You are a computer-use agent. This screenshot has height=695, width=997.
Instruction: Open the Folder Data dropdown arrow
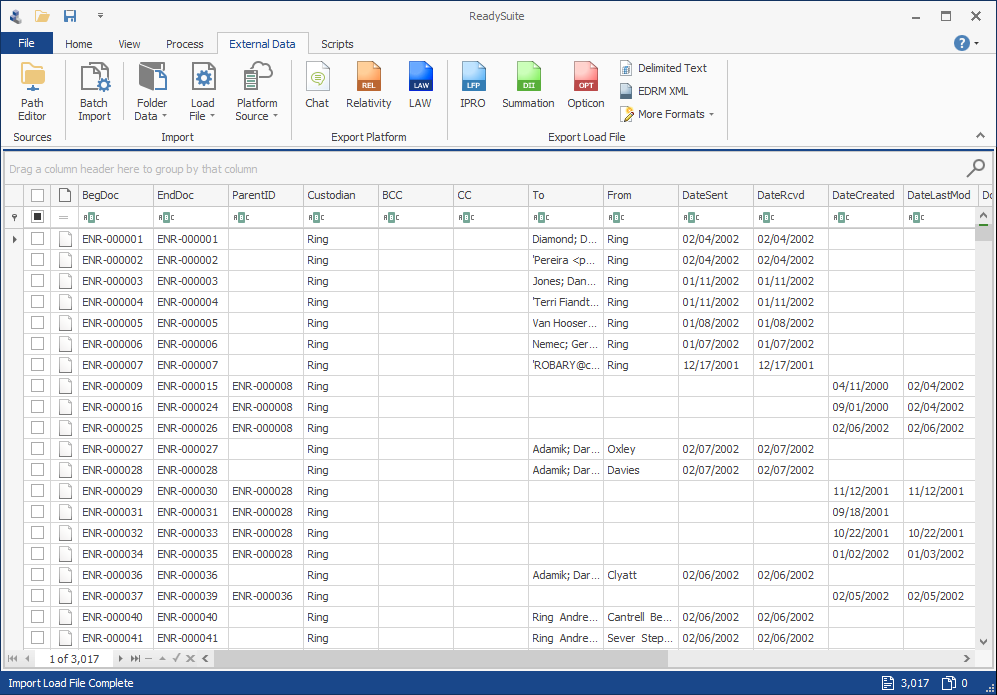tap(164, 116)
